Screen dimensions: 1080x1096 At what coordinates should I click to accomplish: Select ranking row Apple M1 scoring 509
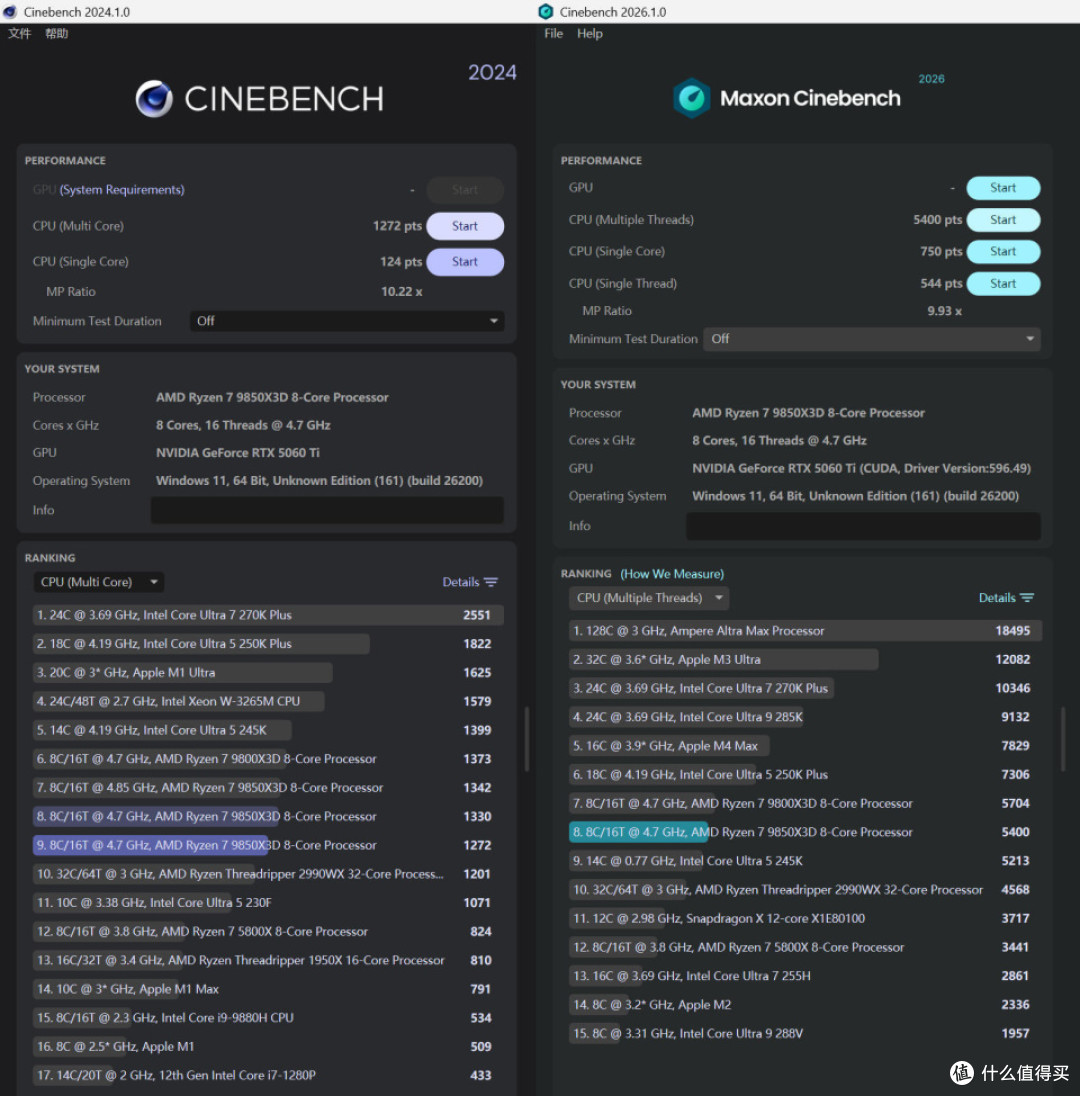click(268, 1046)
